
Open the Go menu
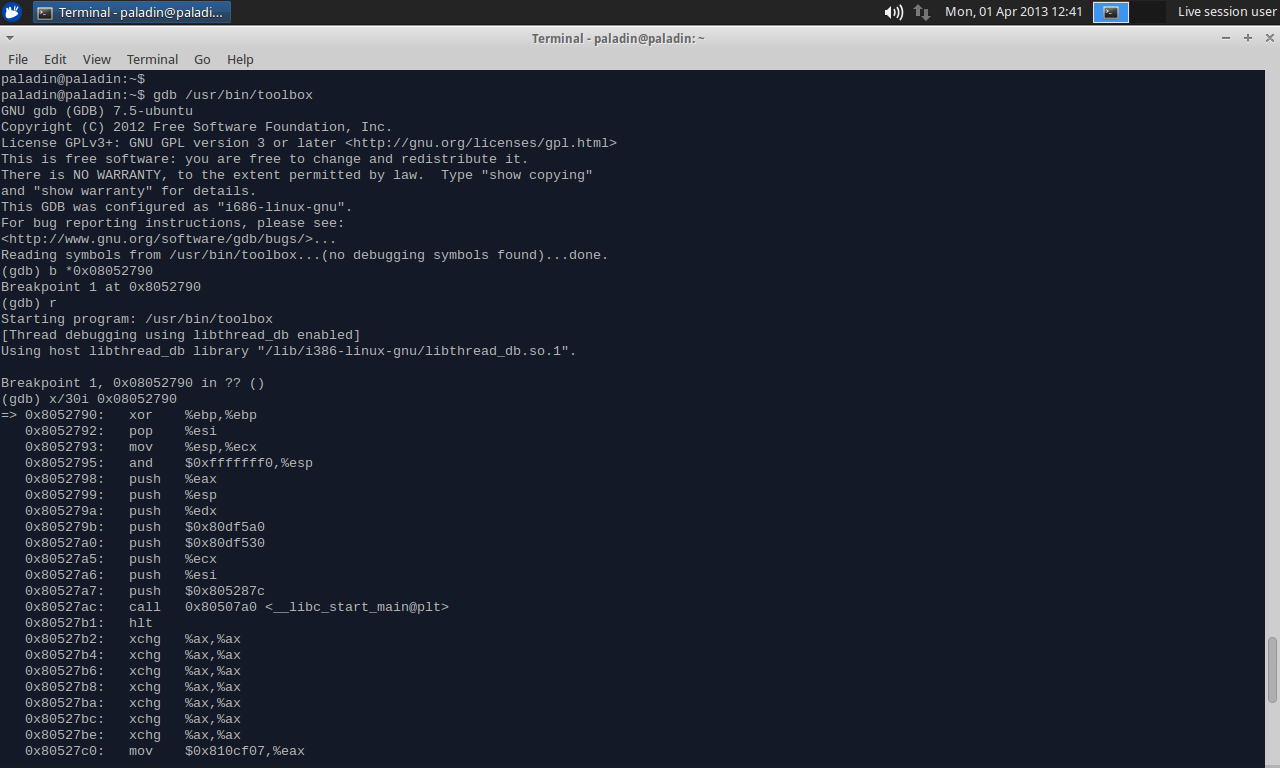point(202,59)
